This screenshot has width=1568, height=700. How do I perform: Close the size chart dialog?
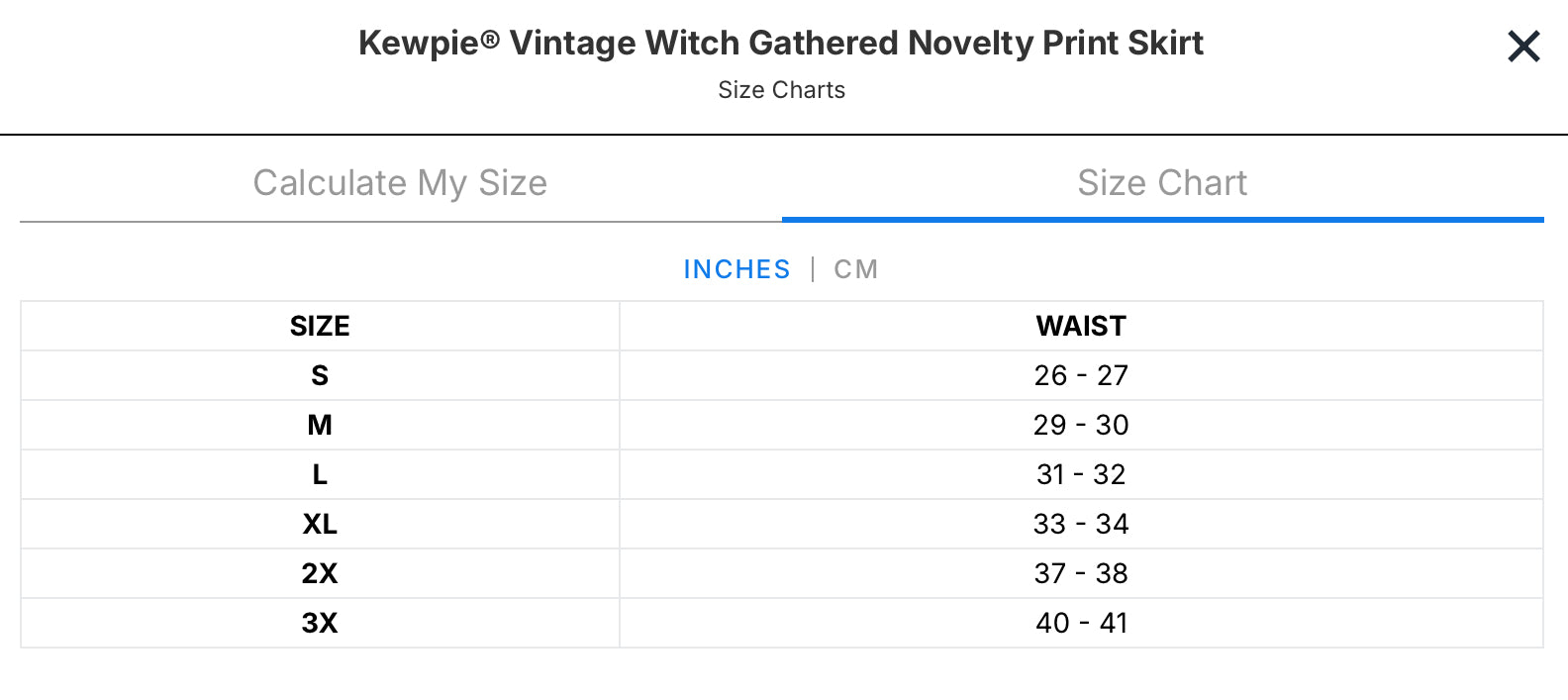(x=1523, y=46)
